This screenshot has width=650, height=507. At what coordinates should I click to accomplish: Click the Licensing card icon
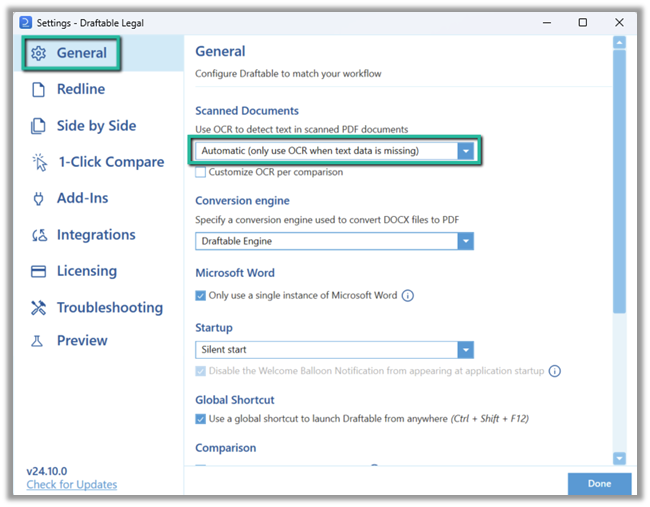[39, 271]
